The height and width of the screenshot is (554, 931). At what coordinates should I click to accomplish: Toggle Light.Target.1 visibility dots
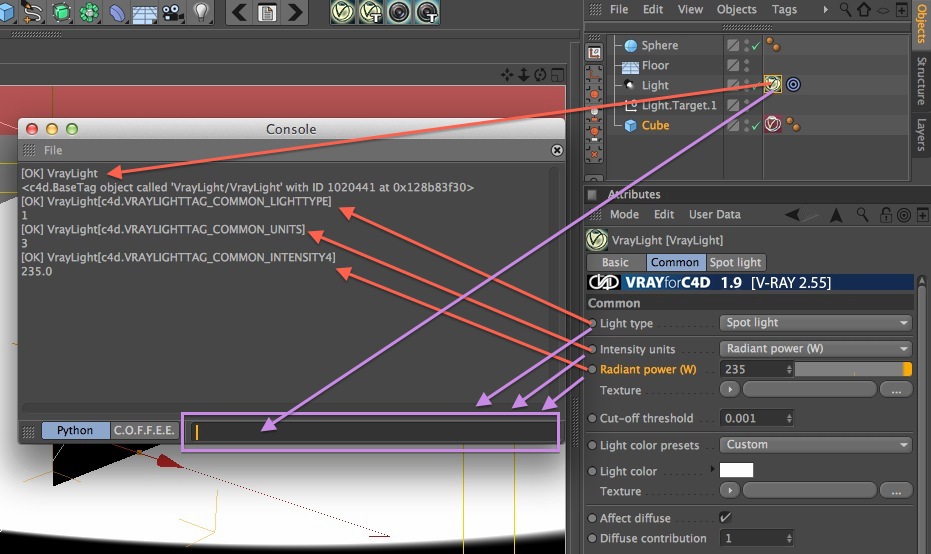[746, 105]
